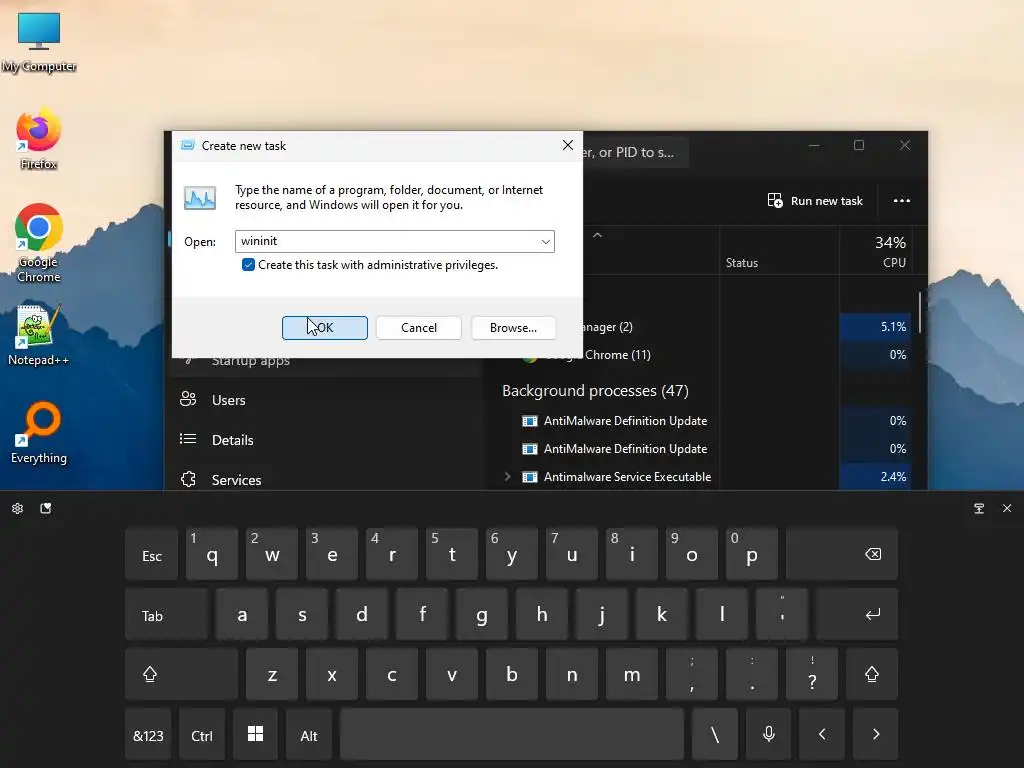Tap the Tab key
Screen dimensions: 1024x768
pyautogui.click(x=167, y=615)
